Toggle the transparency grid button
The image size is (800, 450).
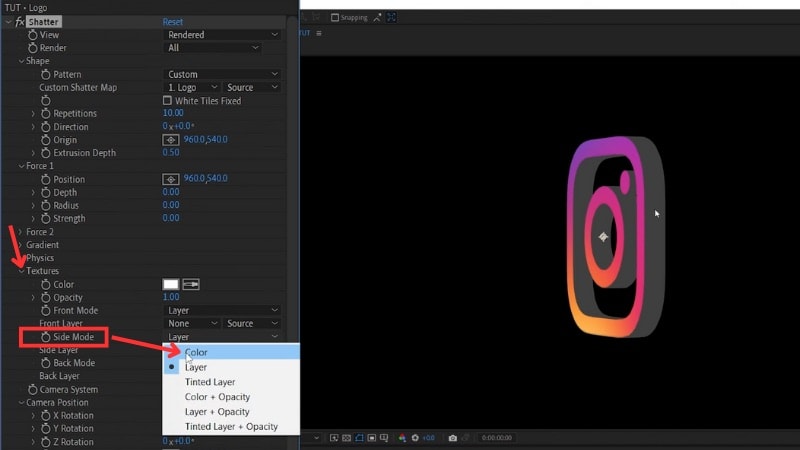(x=346, y=438)
